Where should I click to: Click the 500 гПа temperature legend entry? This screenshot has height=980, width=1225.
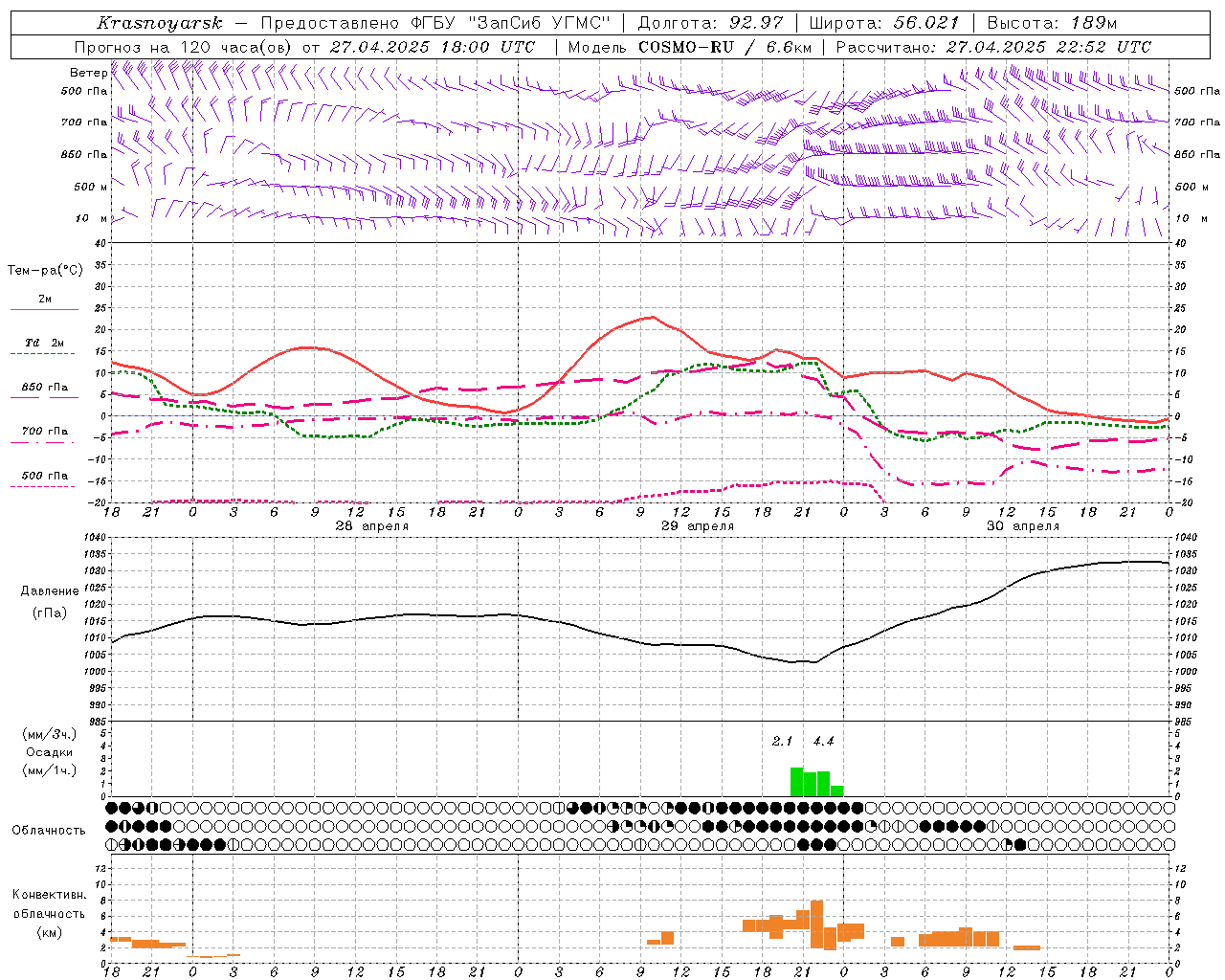tap(45, 479)
